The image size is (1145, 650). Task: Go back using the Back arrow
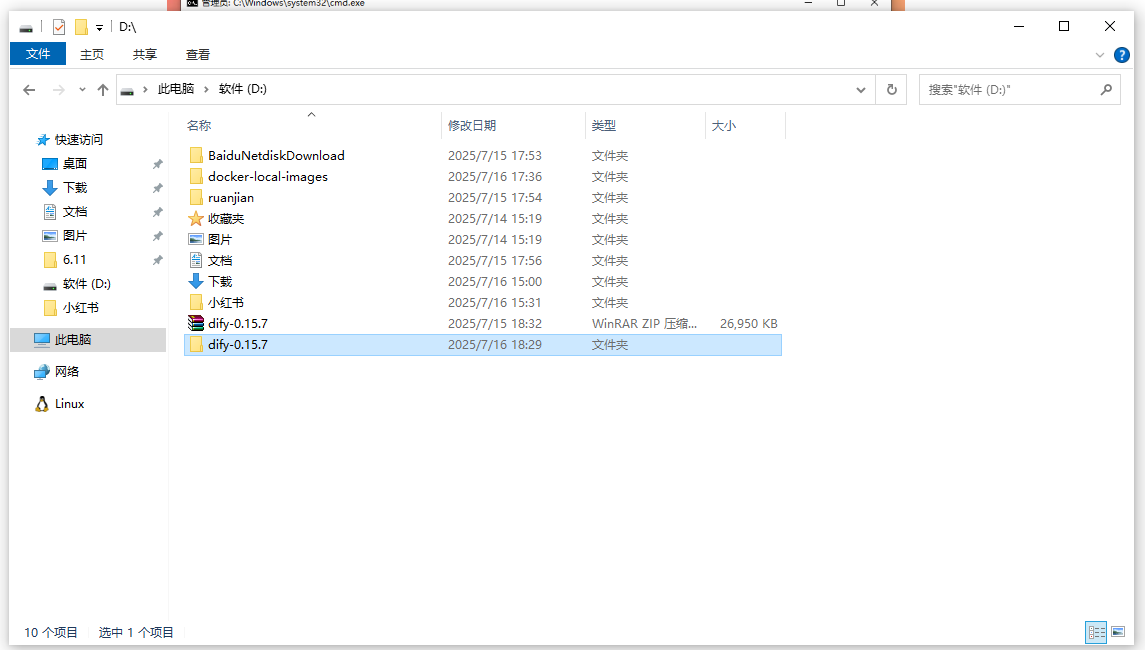(x=30, y=90)
